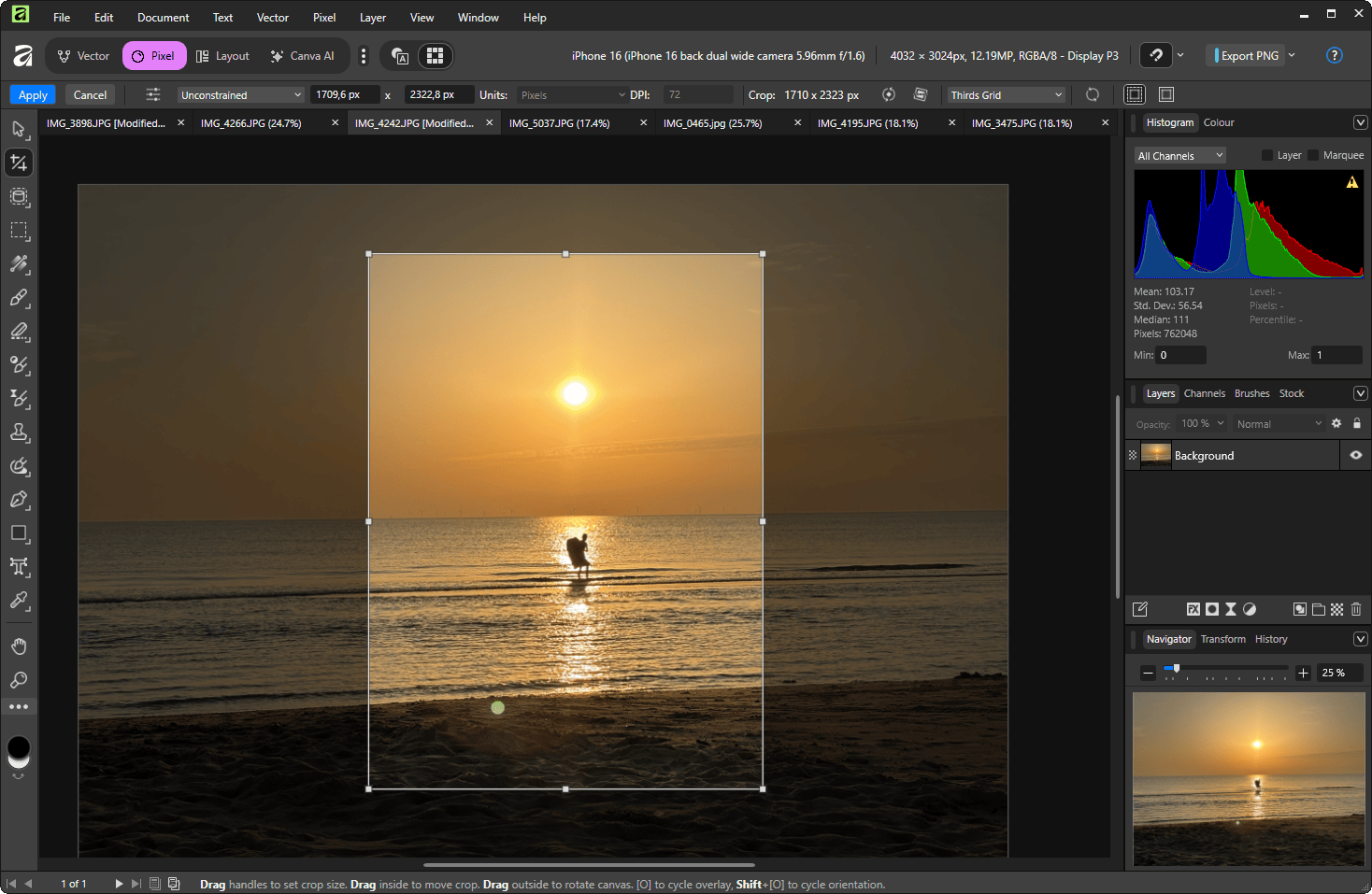Viewport: 1372px width, 894px height.
Task: Tick the Layer checkbox in Histogram panel
Action: [1267, 155]
